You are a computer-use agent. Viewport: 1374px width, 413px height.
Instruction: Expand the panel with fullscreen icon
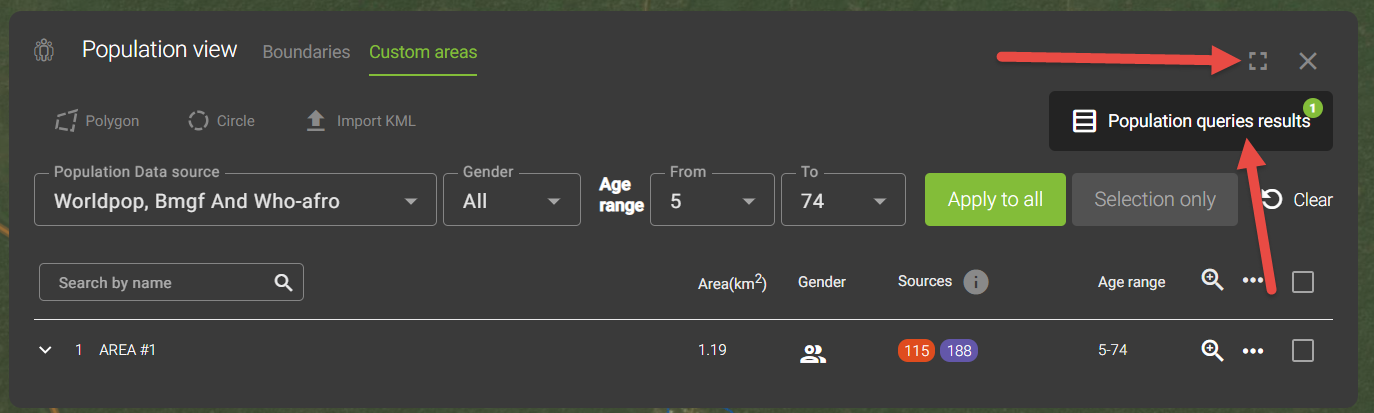(x=1258, y=61)
